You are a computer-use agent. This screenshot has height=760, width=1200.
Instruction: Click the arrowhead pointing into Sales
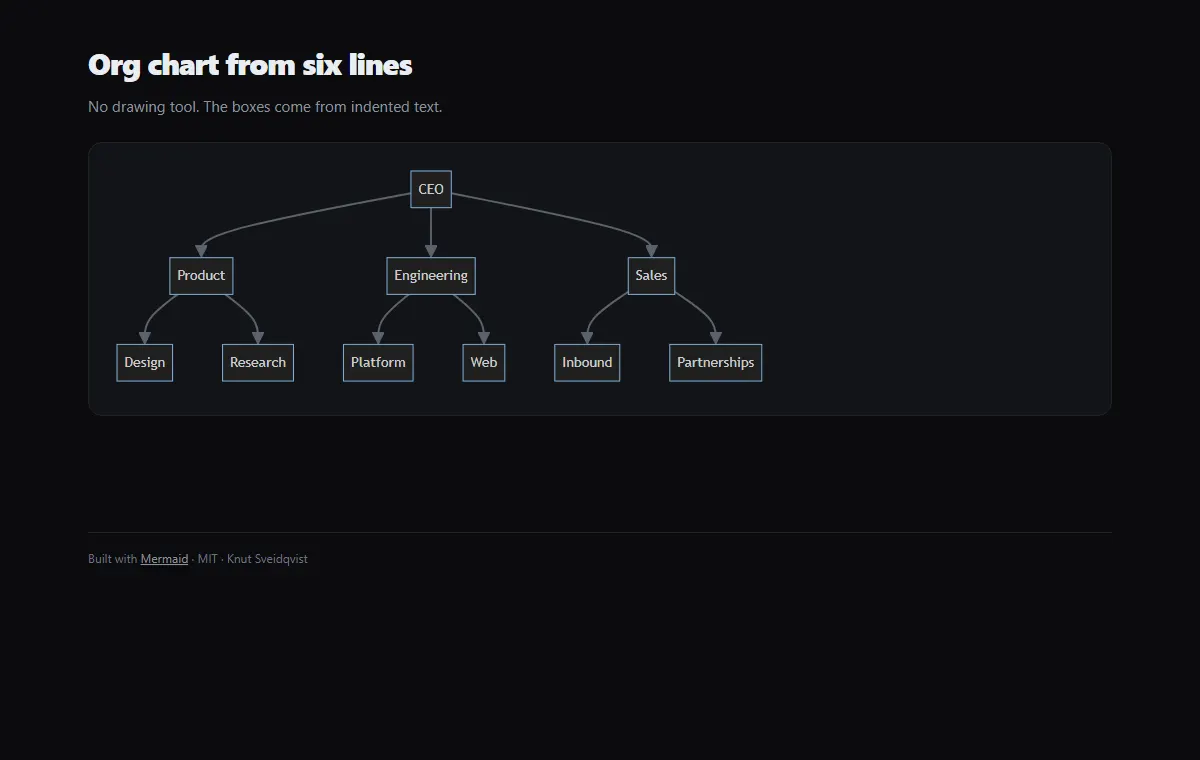point(651,250)
